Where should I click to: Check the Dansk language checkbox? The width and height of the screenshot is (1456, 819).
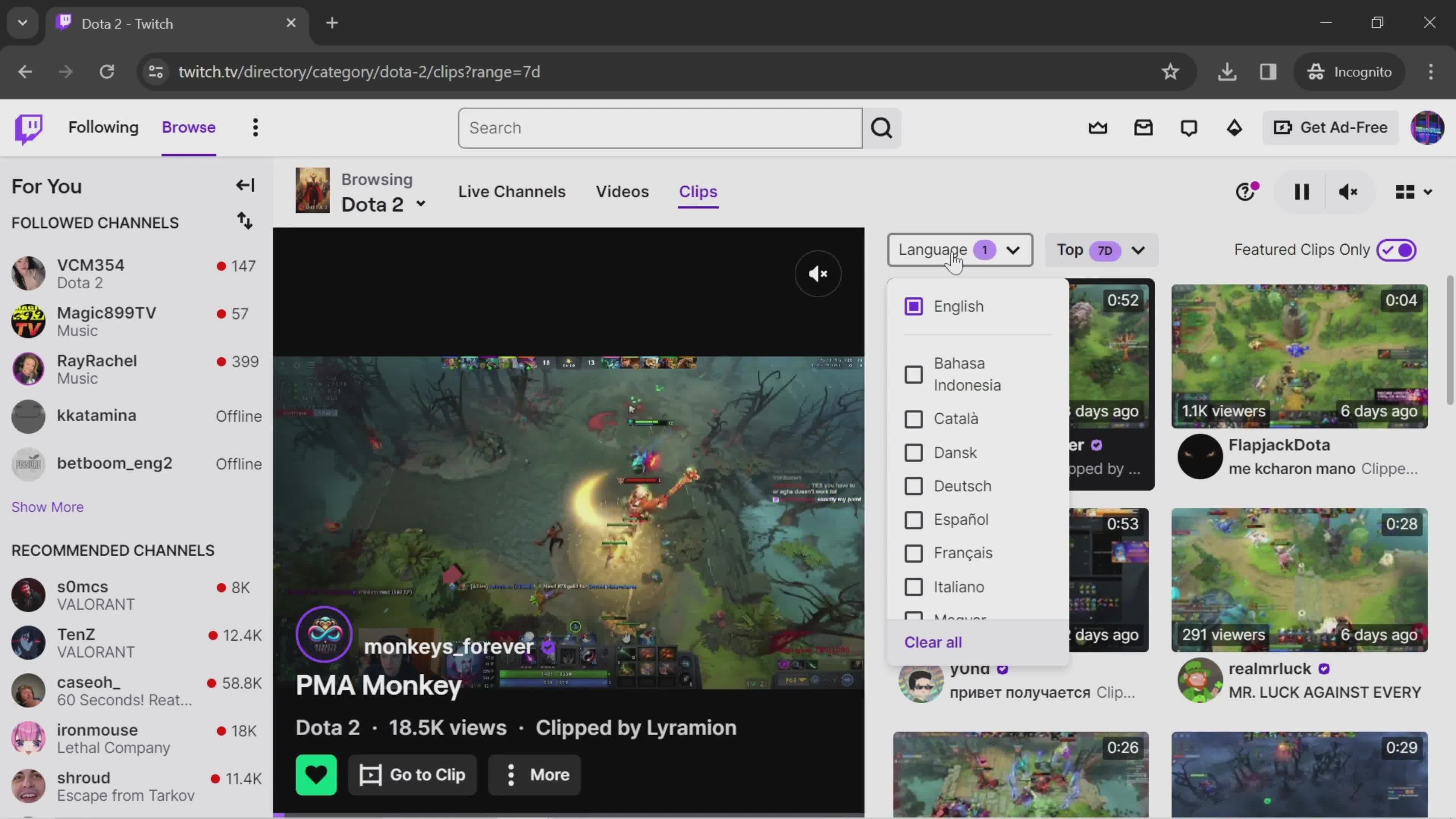coord(913,453)
